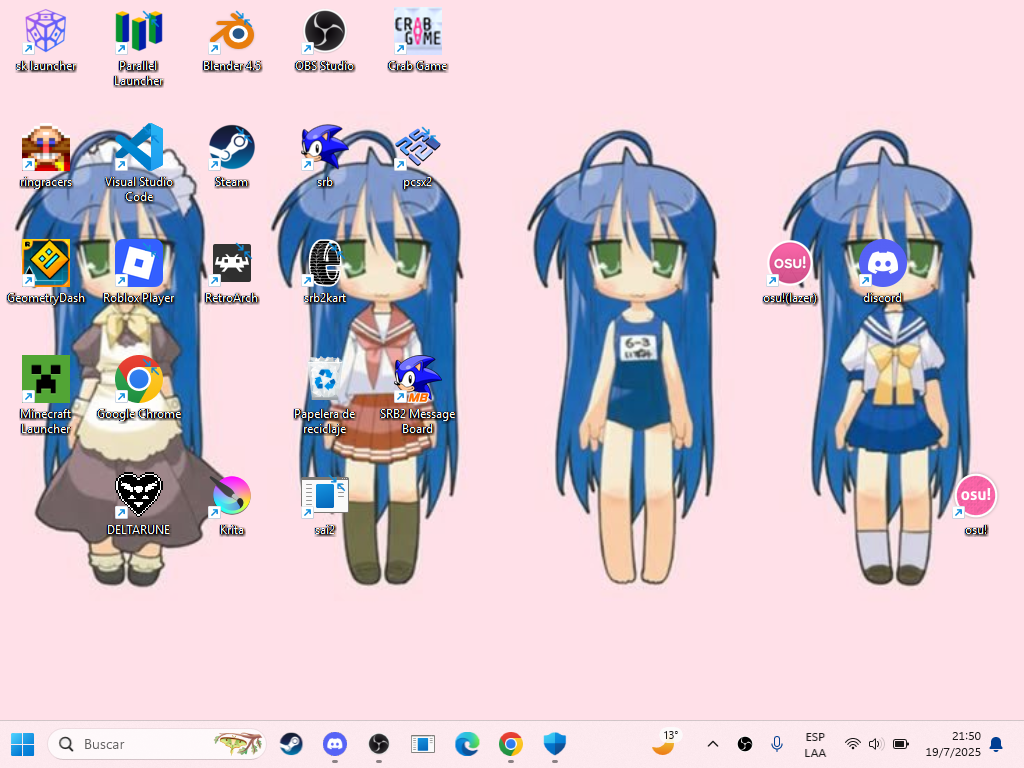Click the Blender 4.5 shortcut
Viewport: 1024px width, 768px height.
(232, 40)
